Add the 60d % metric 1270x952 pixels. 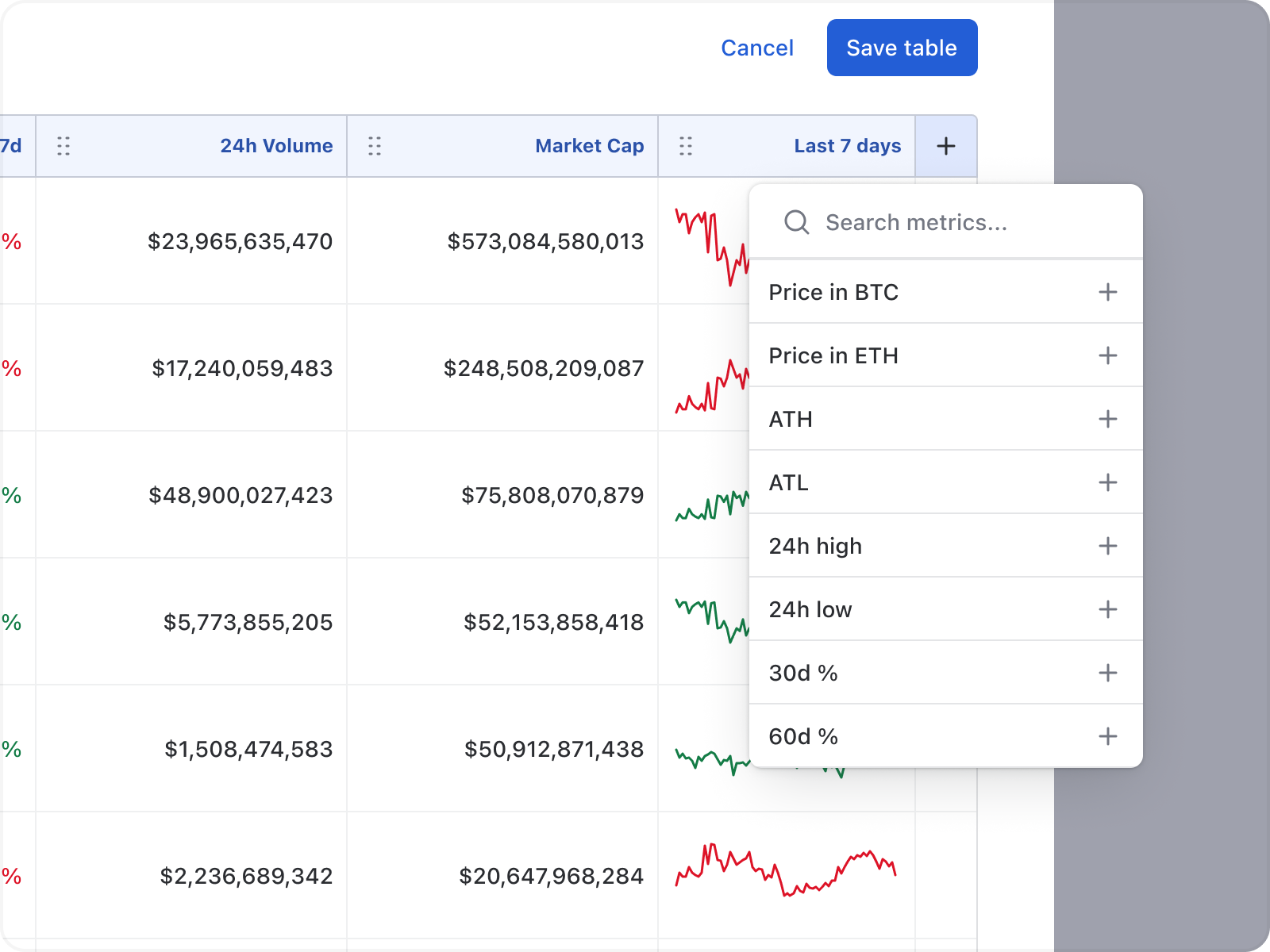click(1108, 736)
